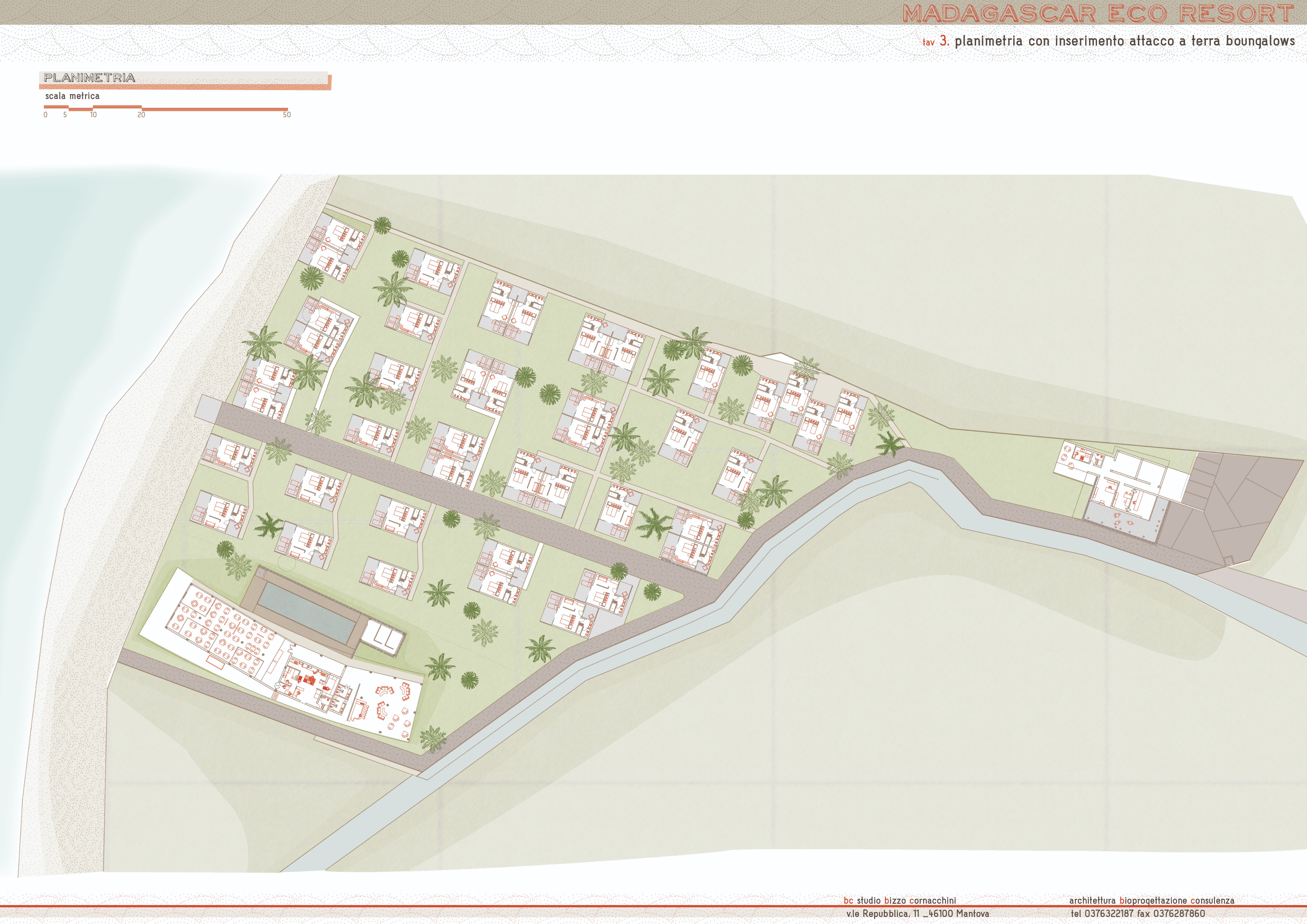
Task: Click 'architettura bioprogettazione consulenza' text
Action: pyautogui.click(x=1151, y=901)
